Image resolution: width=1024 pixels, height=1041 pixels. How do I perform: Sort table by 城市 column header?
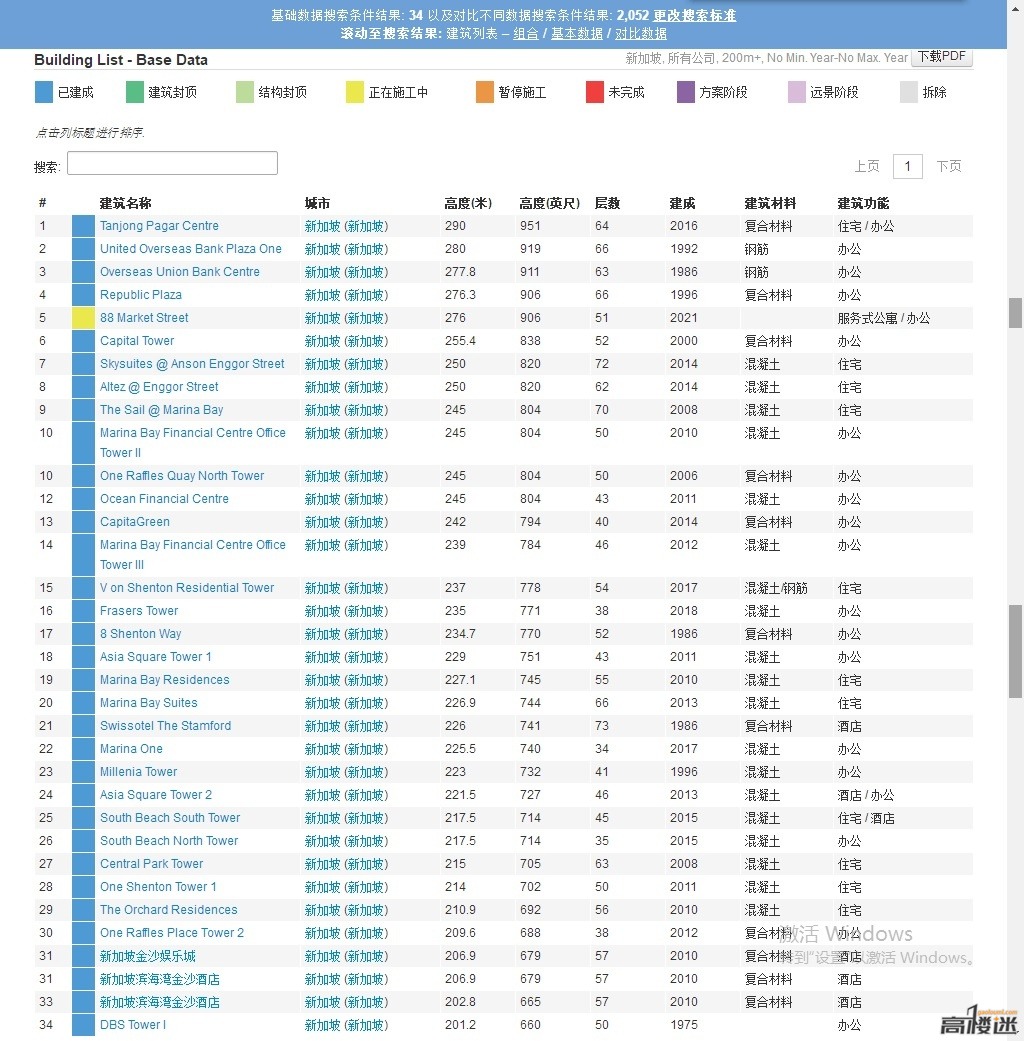317,203
